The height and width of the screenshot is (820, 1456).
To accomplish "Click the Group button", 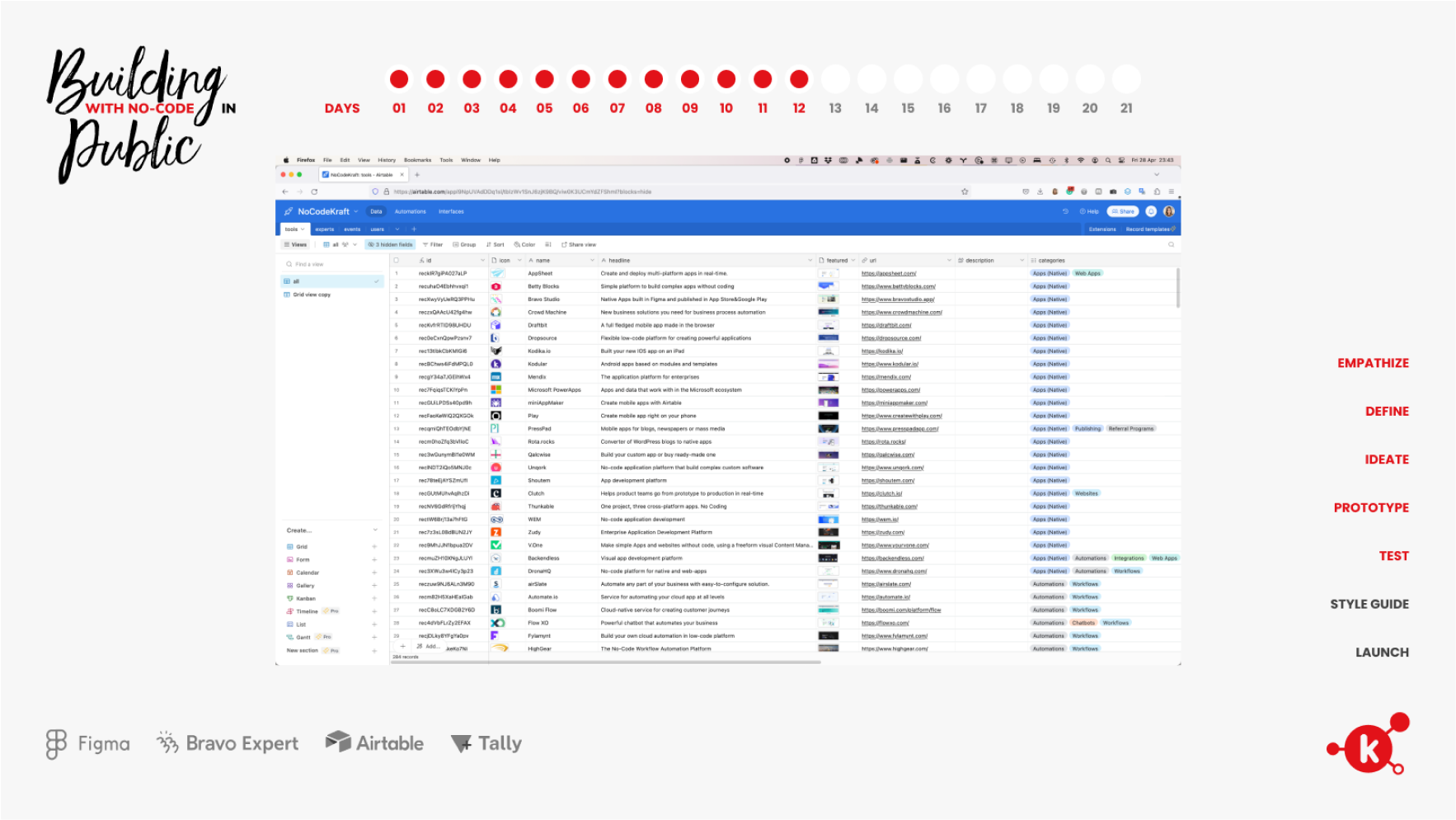I will pyautogui.click(x=464, y=244).
